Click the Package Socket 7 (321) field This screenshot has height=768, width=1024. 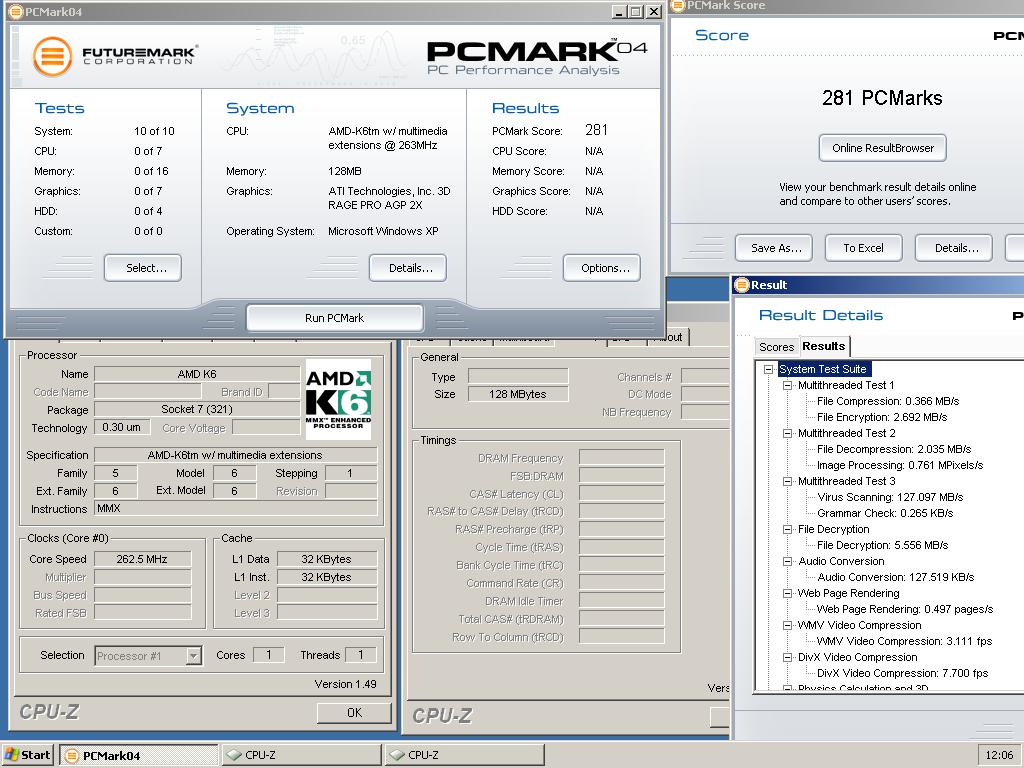click(197, 409)
